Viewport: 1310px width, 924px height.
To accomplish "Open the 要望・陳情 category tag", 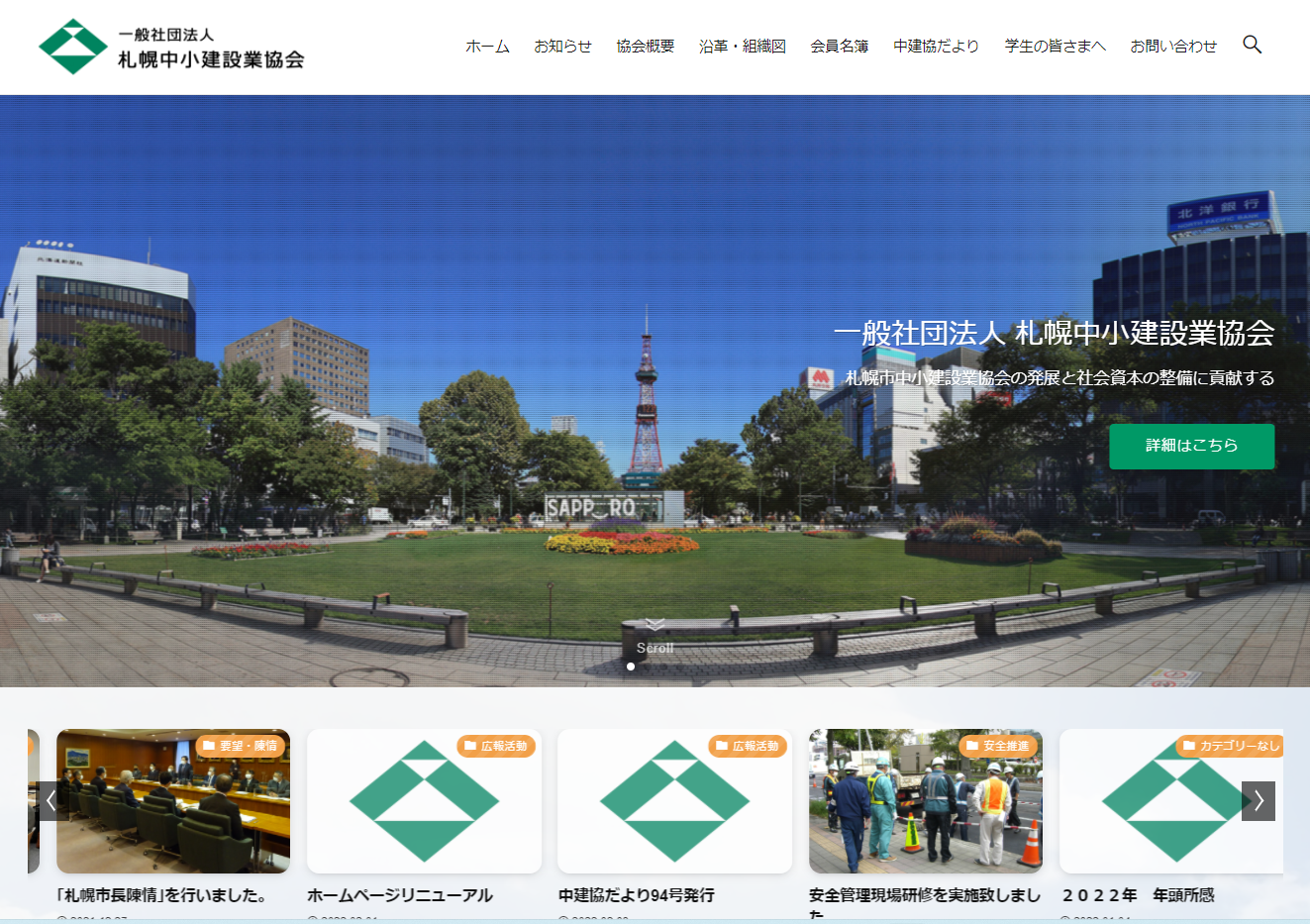I will pyautogui.click(x=241, y=746).
